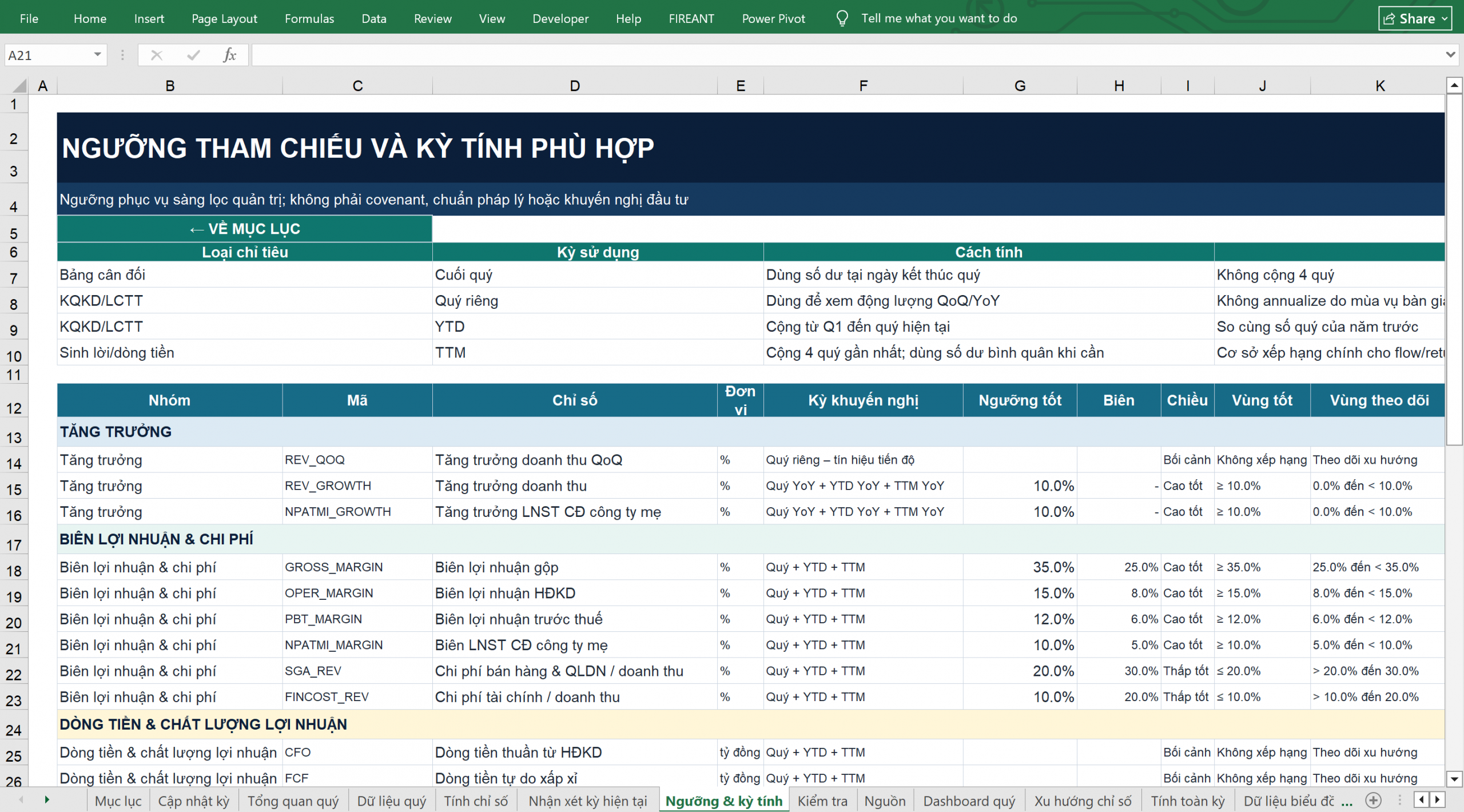Viewport: 1464px width, 812px height.
Task: Go to previous sheet tab arrow
Action: pos(21,799)
